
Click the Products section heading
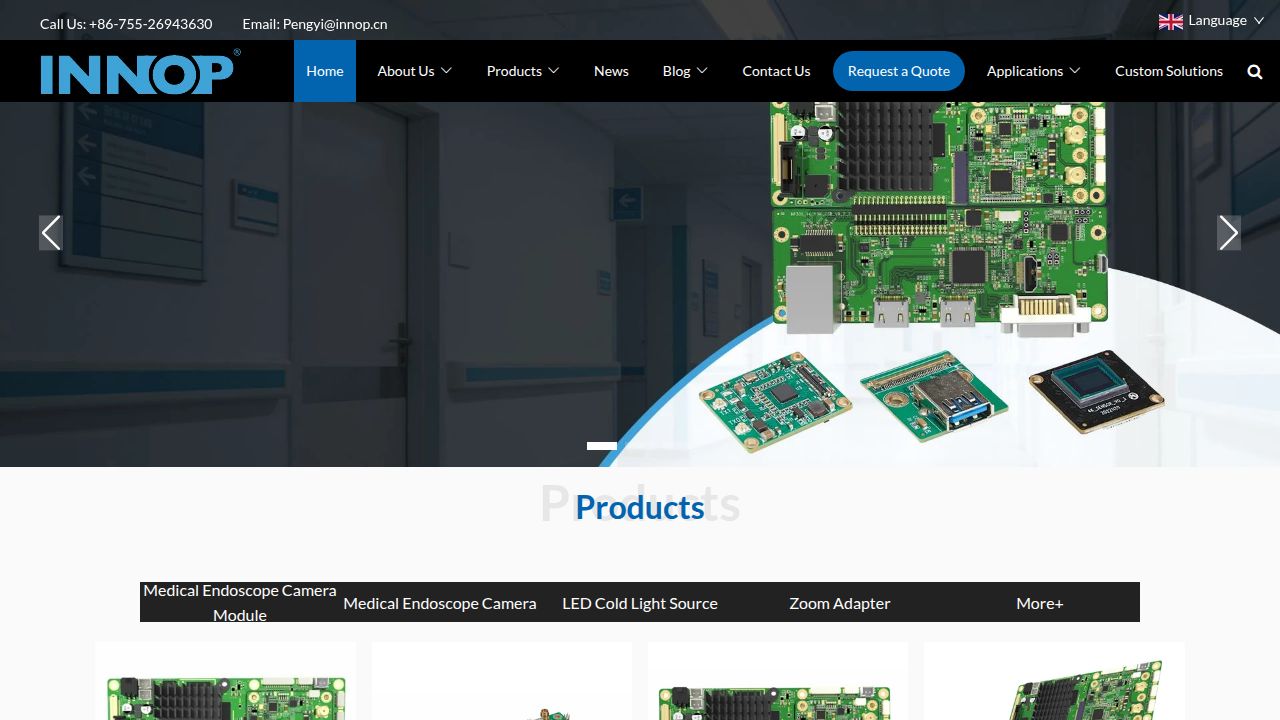pyautogui.click(x=640, y=507)
